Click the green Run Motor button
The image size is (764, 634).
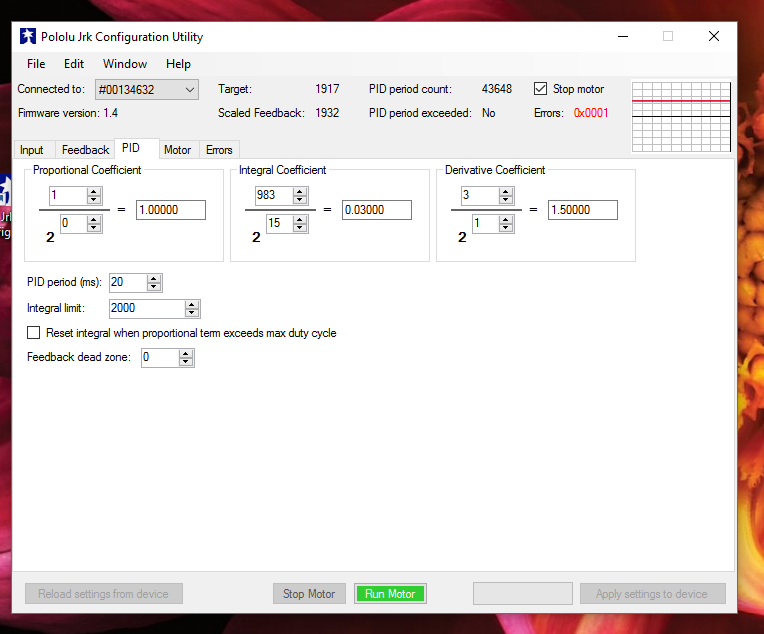[x=390, y=594]
